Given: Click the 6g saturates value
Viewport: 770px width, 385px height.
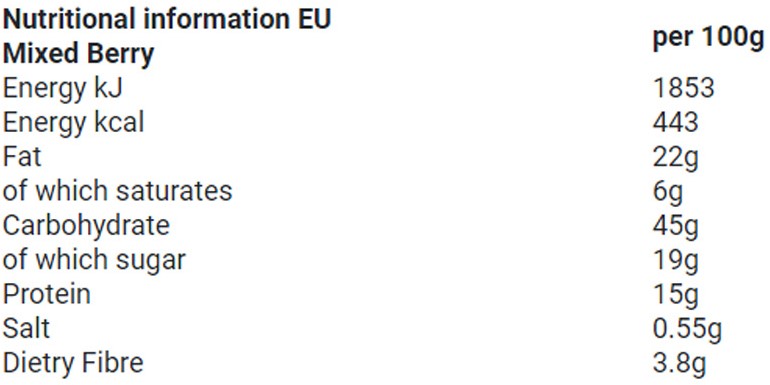Looking at the screenshot, I should pos(668,192).
